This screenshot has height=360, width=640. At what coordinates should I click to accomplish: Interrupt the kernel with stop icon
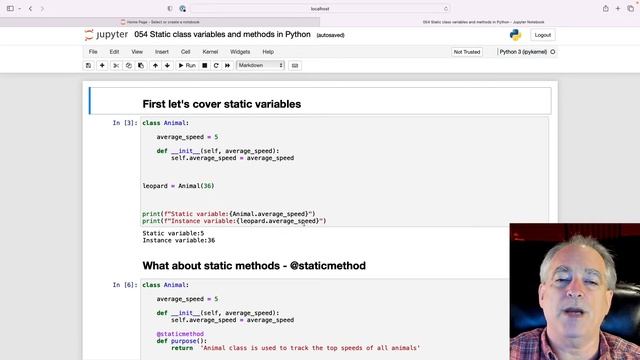204,65
